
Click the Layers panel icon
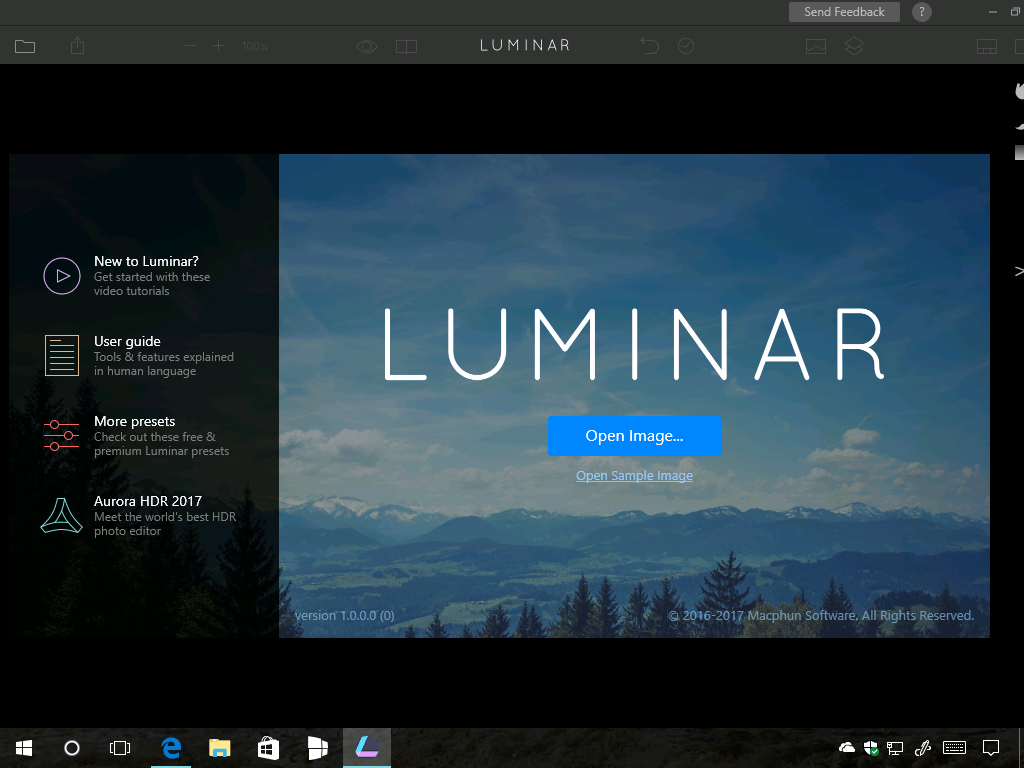[854, 46]
